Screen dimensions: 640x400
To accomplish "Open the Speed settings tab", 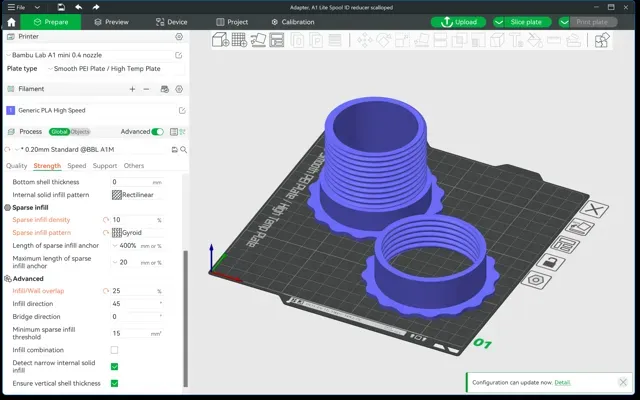I will click(77, 166).
